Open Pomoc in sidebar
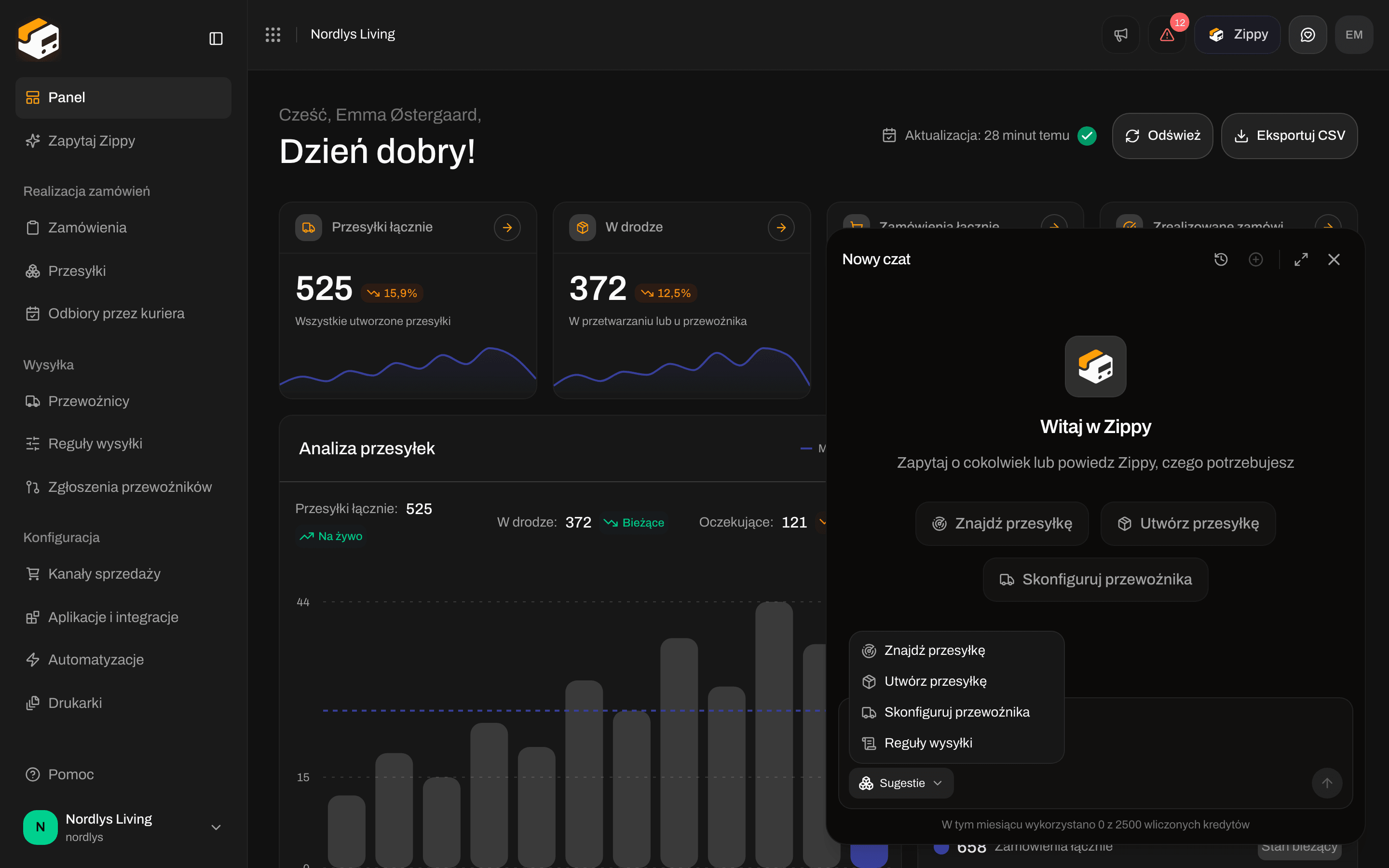 (123, 774)
